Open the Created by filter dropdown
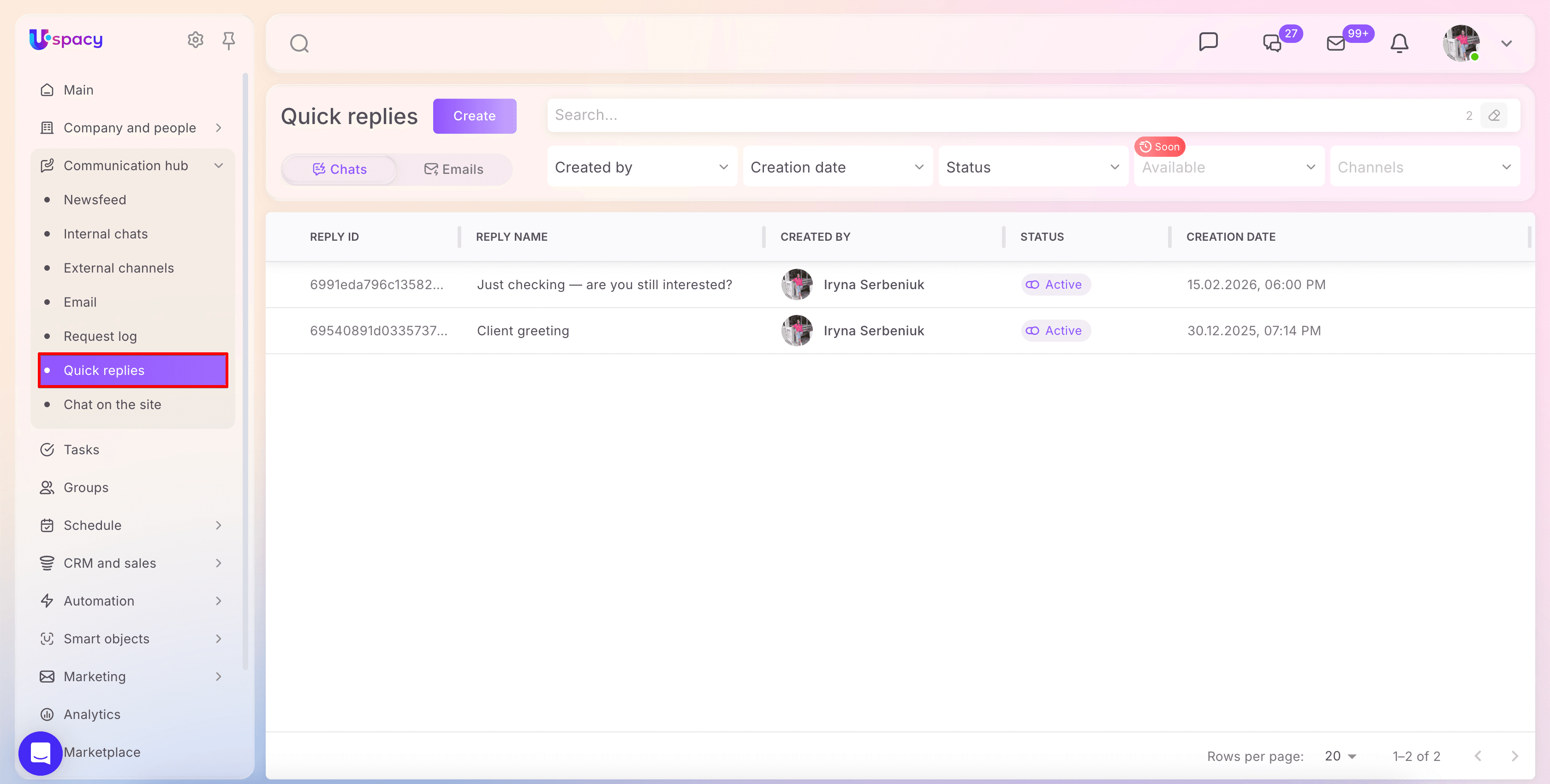Image resolution: width=1550 pixels, height=784 pixels. tap(642, 166)
